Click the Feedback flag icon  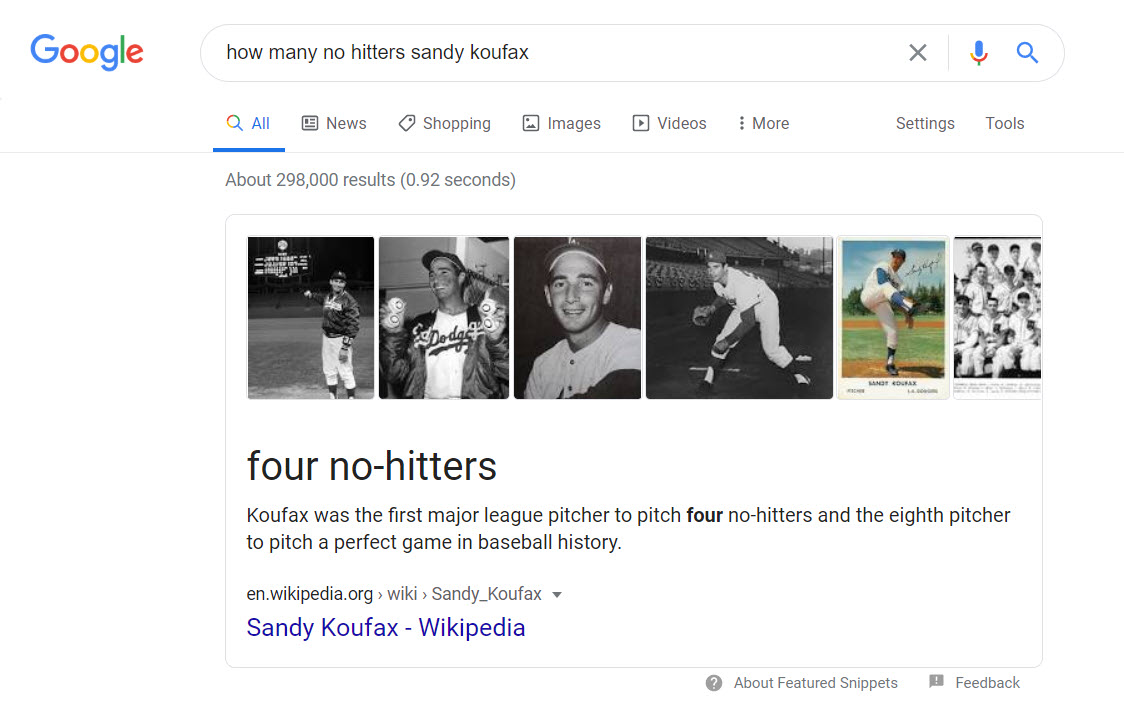[x=936, y=682]
